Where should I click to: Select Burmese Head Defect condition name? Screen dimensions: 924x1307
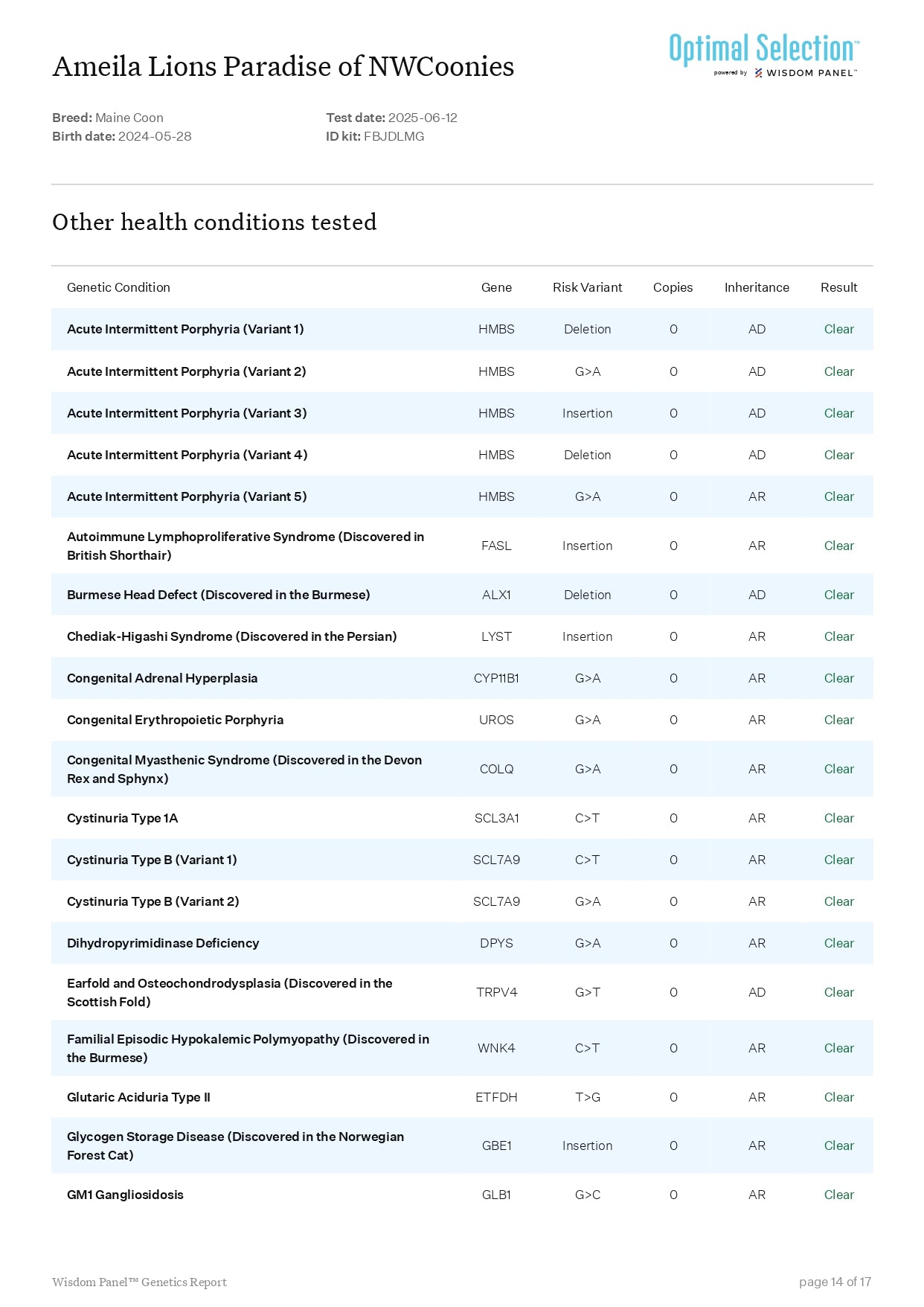pyautogui.click(x=218, y=595)
